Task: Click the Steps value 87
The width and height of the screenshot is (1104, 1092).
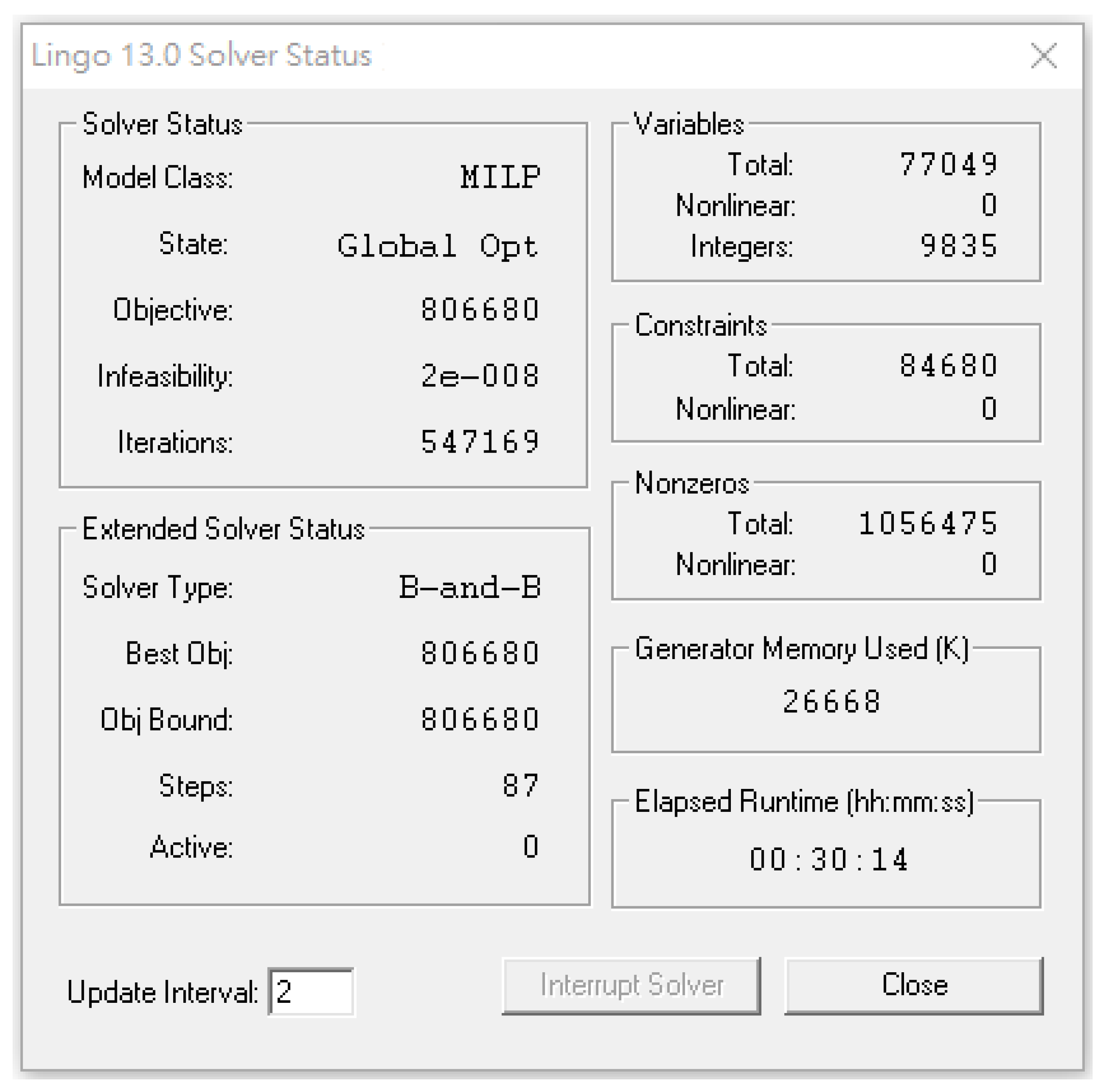Action: (x=521, y=786)
